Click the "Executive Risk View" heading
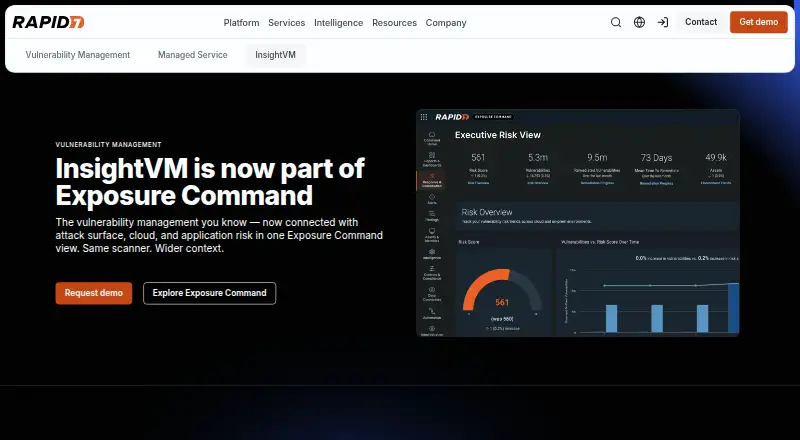The height and width of the screenshot is (440, 800). [497, 135]
